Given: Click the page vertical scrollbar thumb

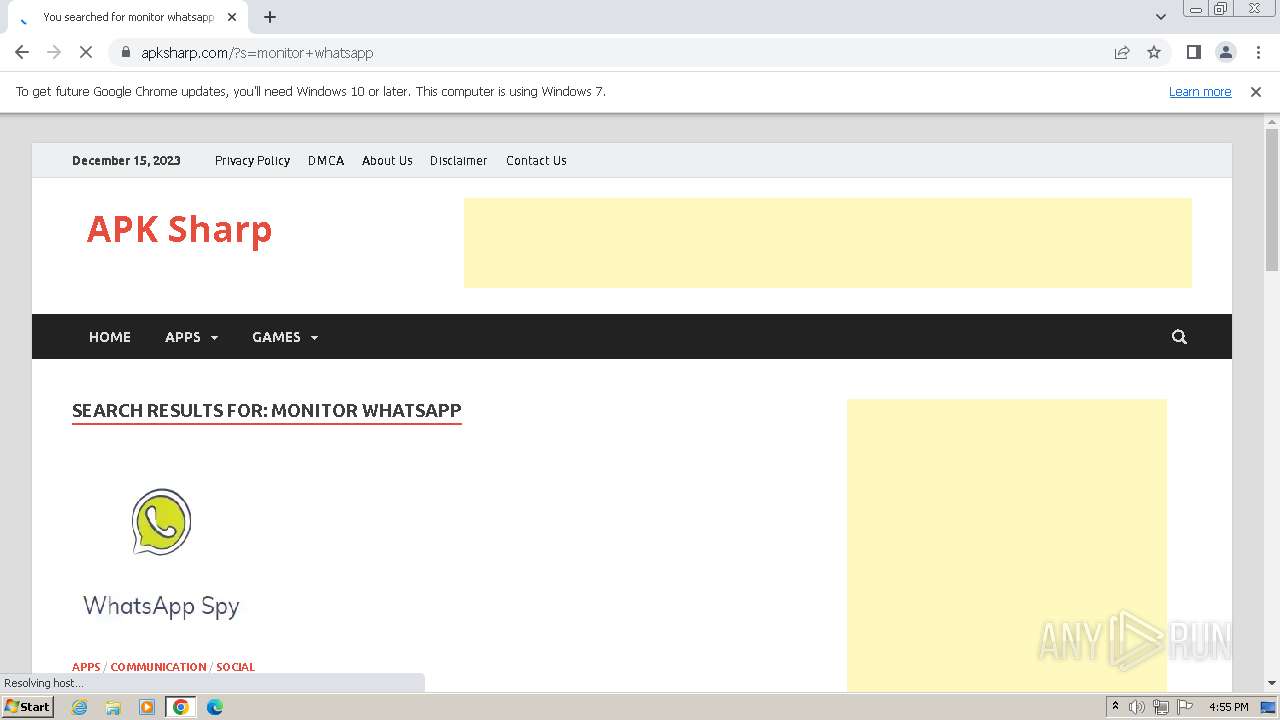Looking at the screenshot, I should [1271, 200].
